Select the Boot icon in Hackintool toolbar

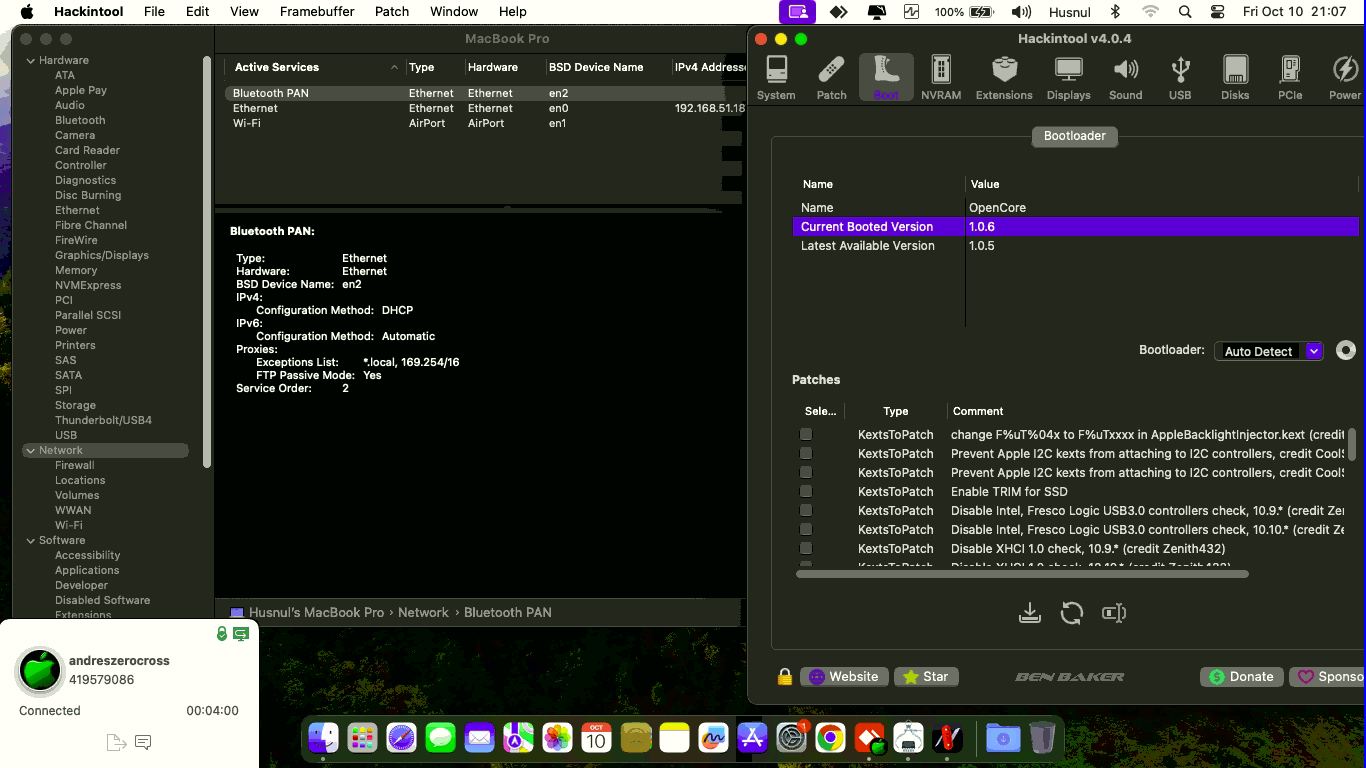click(x=886, y=78)
